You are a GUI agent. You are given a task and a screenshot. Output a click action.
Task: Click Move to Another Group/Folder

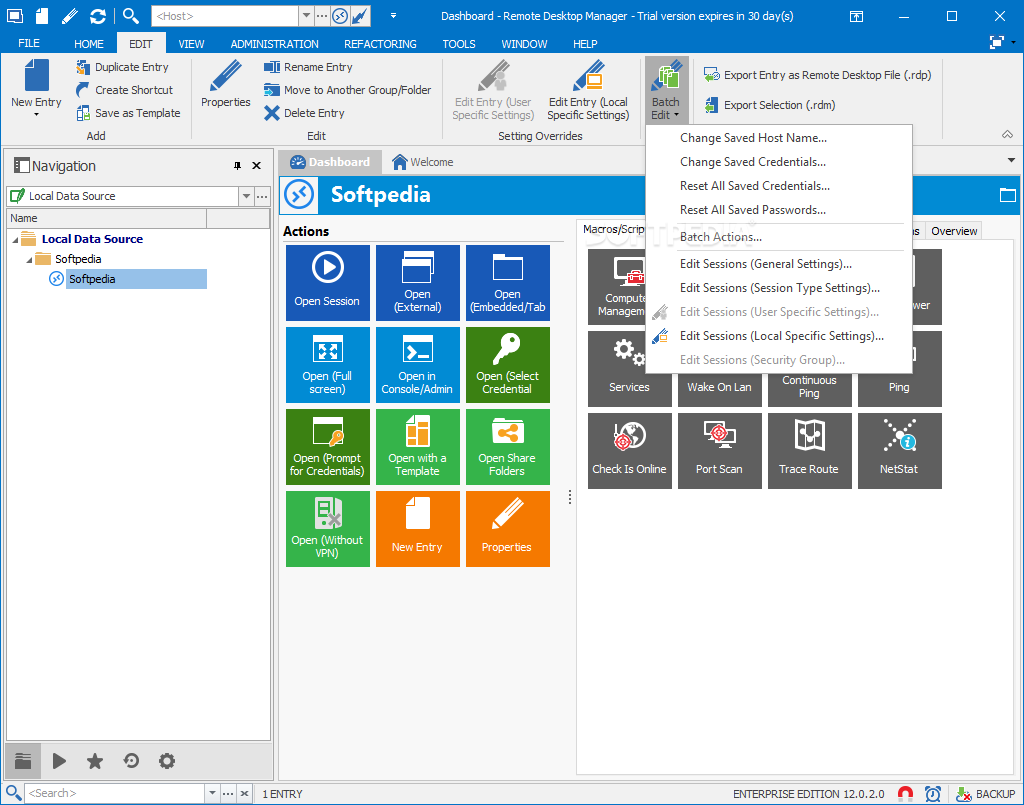(347, 90)
